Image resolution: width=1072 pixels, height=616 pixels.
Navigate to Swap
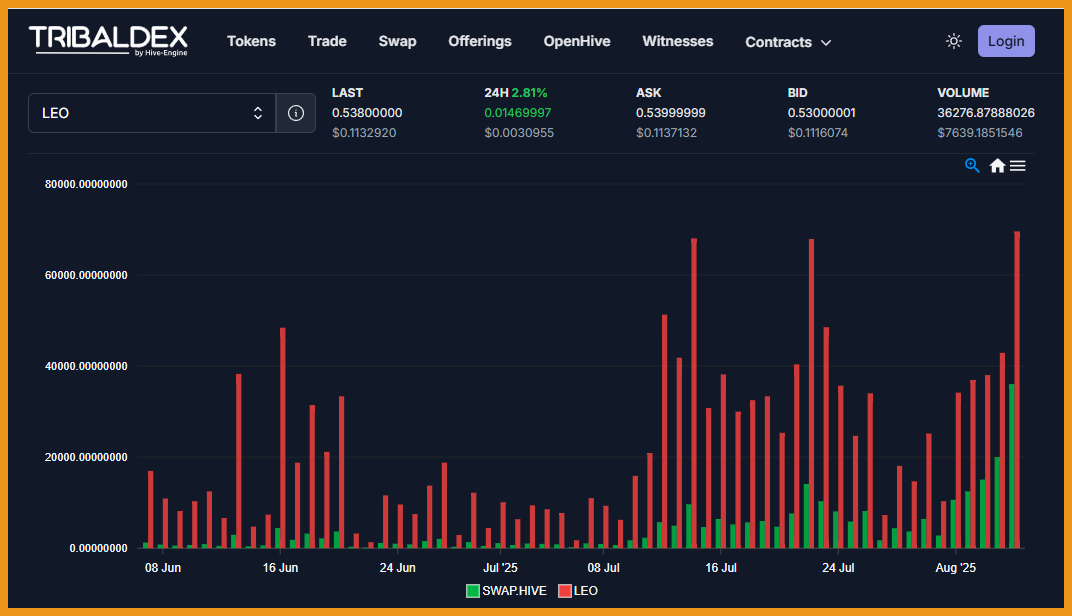point(397,41)
